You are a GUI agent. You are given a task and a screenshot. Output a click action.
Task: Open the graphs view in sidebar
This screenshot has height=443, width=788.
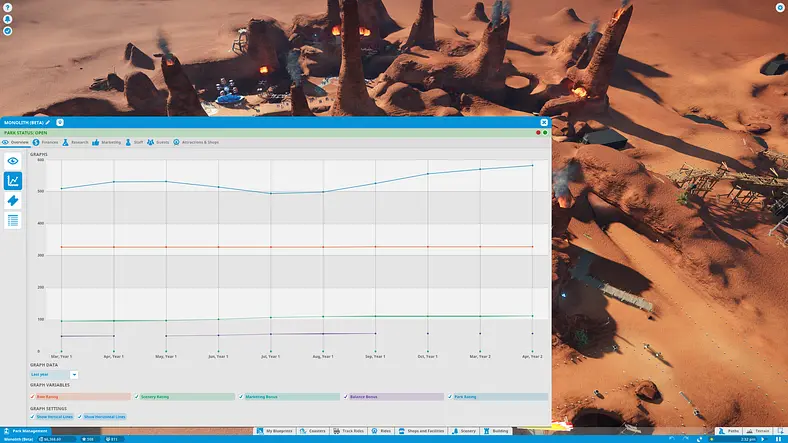tap(13, 180)
